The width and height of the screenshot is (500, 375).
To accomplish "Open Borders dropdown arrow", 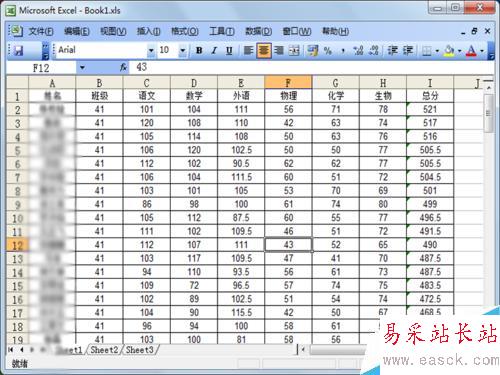I will pyautogui.click(x=437, y=51).
